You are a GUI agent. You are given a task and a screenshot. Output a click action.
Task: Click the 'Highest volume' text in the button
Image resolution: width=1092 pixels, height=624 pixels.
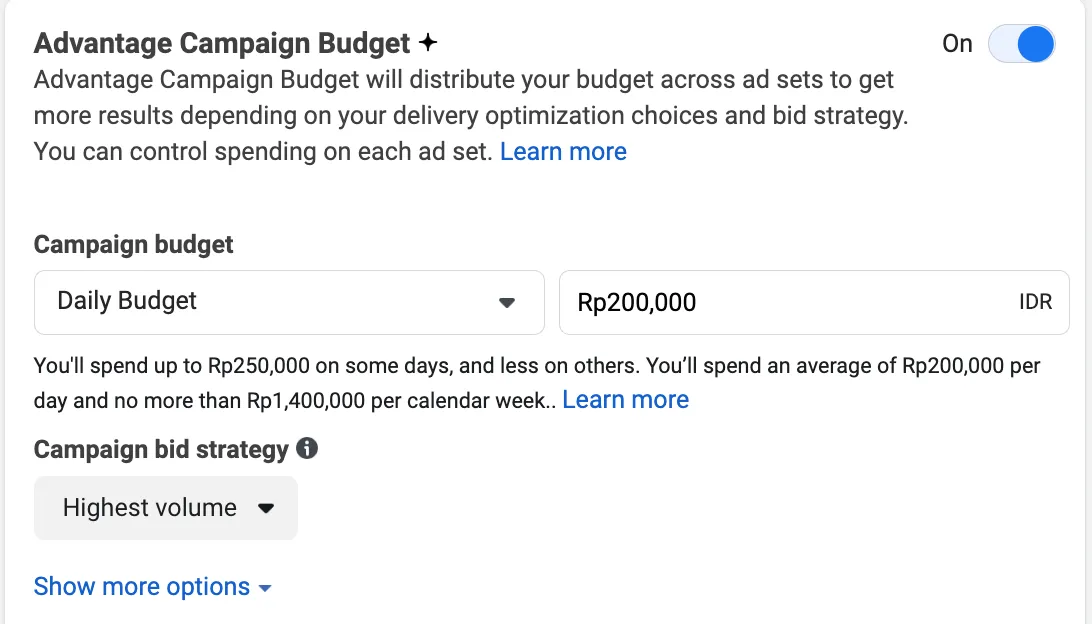tap(150, 507)
